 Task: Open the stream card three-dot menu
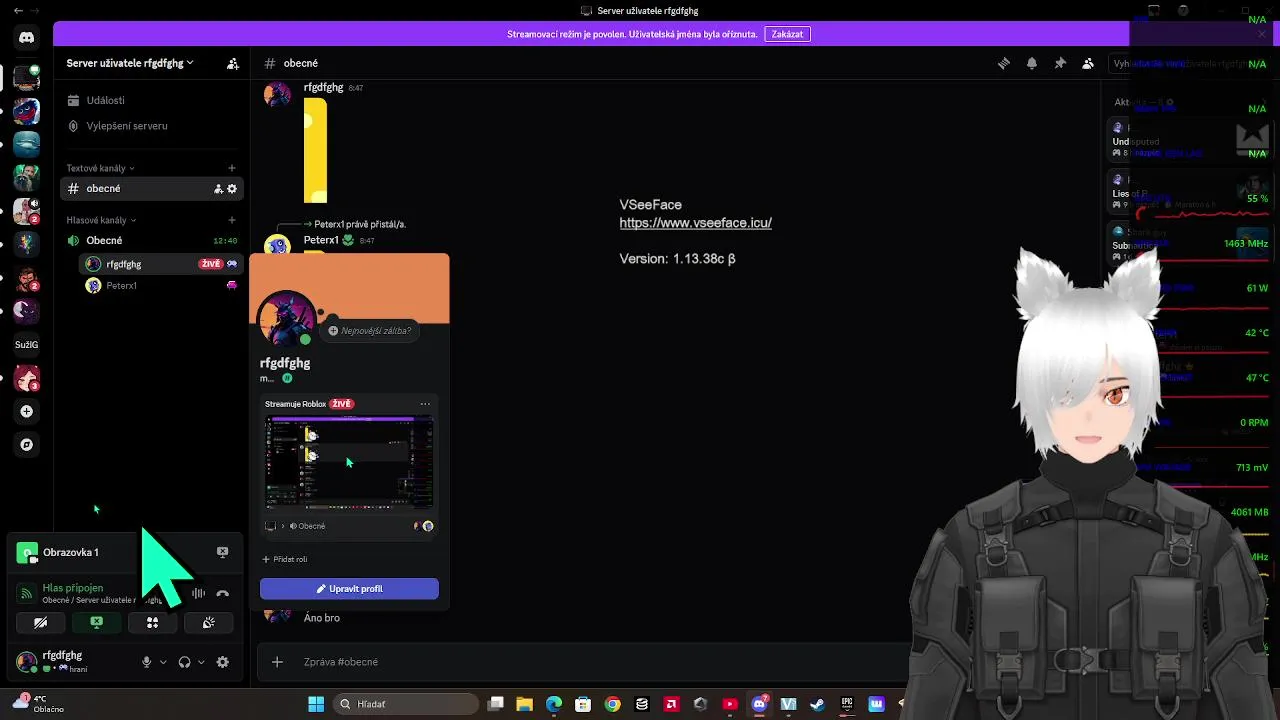click(x=425, y=404)
